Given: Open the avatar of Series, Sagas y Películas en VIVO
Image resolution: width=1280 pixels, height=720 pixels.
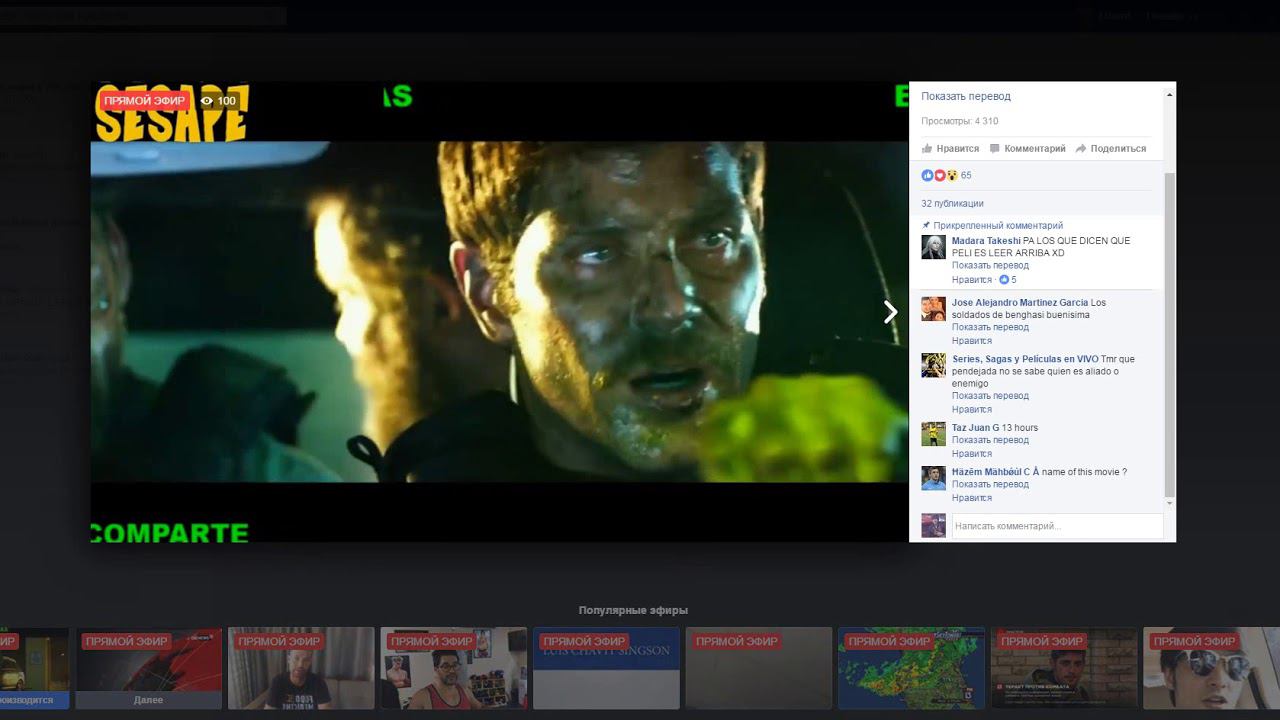Looking at the screenshot, I should pos(933,365).
